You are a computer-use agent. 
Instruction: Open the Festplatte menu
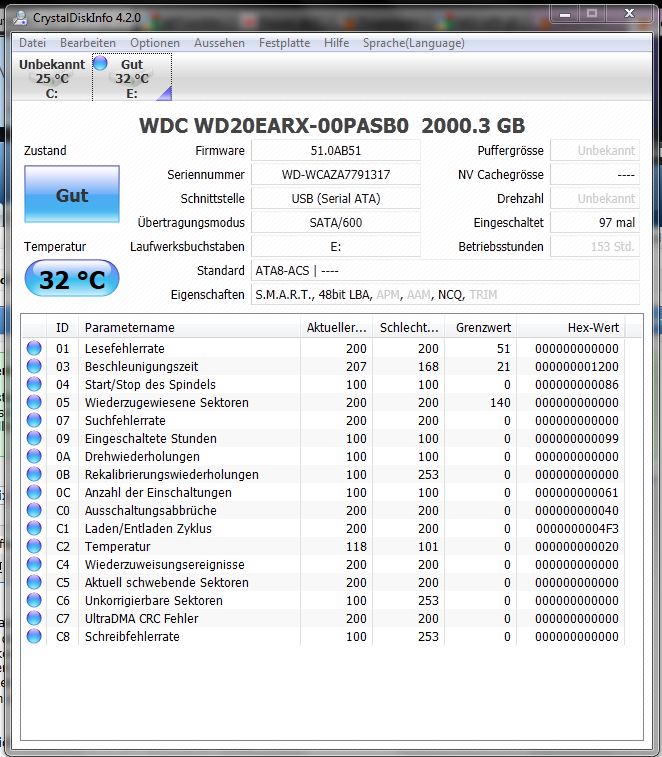pos(284,43)
